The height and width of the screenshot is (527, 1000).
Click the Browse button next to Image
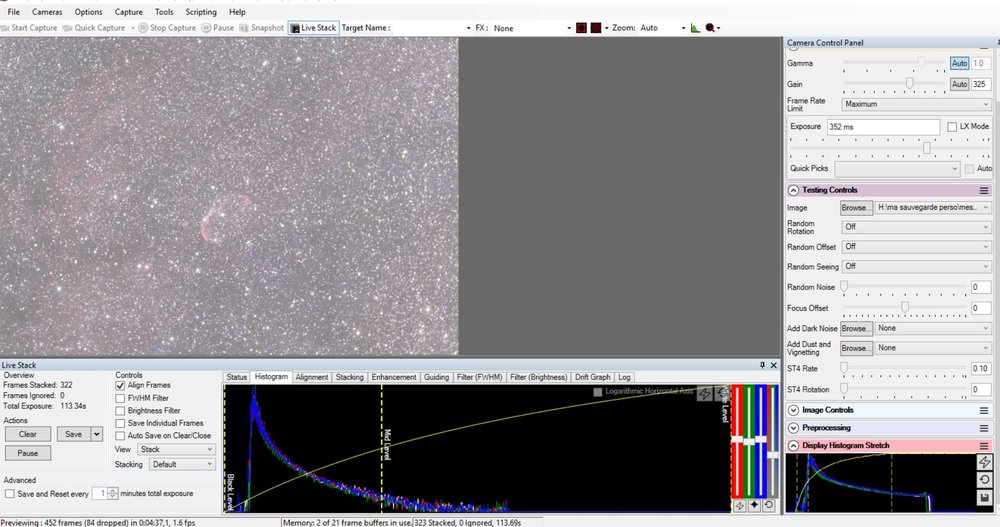[x=855, y=207]
